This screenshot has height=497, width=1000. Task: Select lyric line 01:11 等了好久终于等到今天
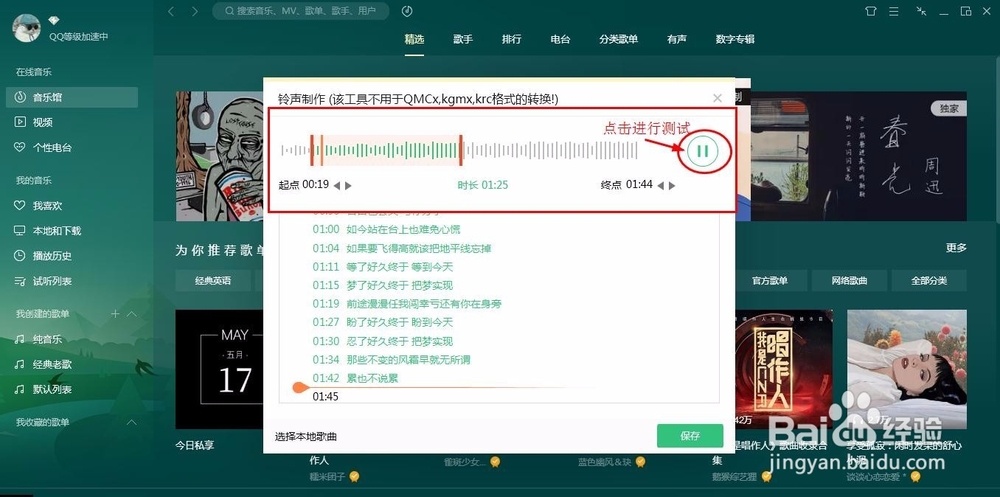pyautogui.click(x=383, y=267)
